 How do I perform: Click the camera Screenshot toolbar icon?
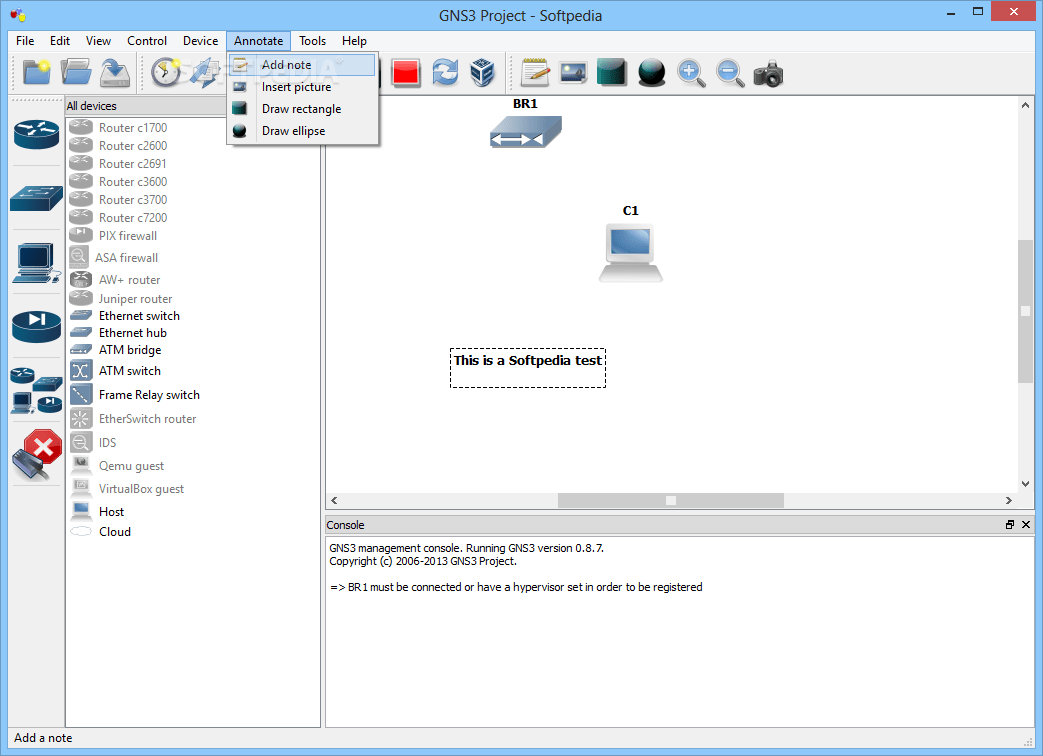point(768,73)
